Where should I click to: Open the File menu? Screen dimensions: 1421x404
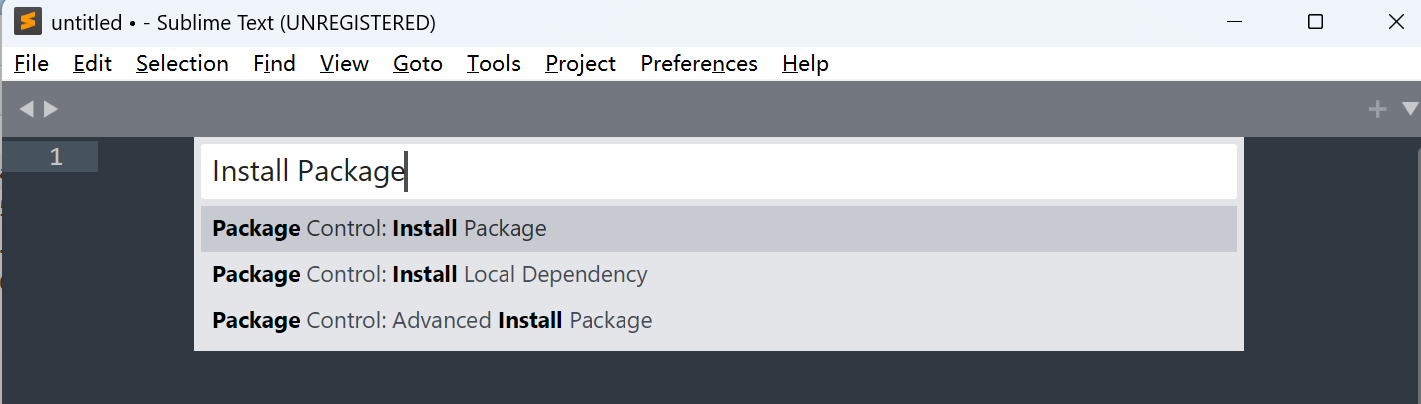32,64
